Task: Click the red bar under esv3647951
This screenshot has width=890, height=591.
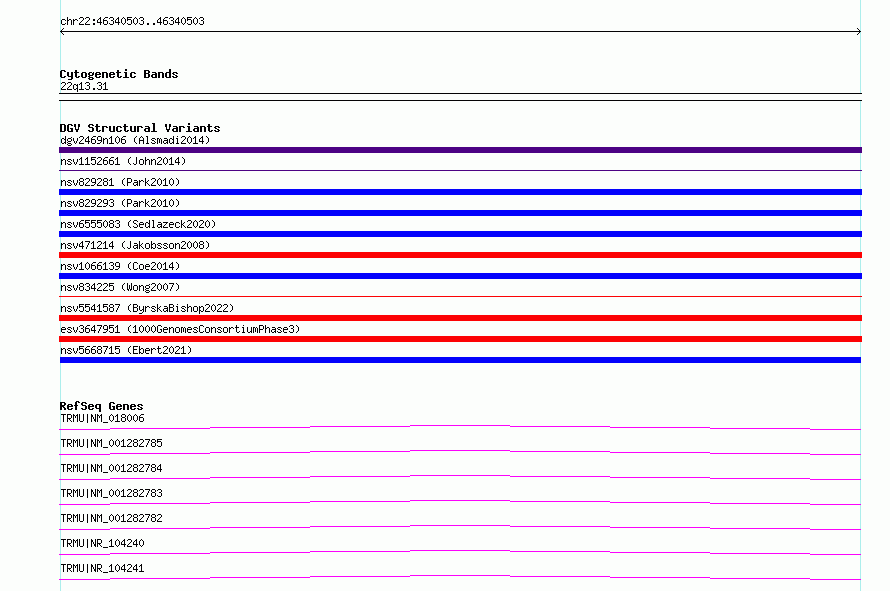Action: point(460,339)
